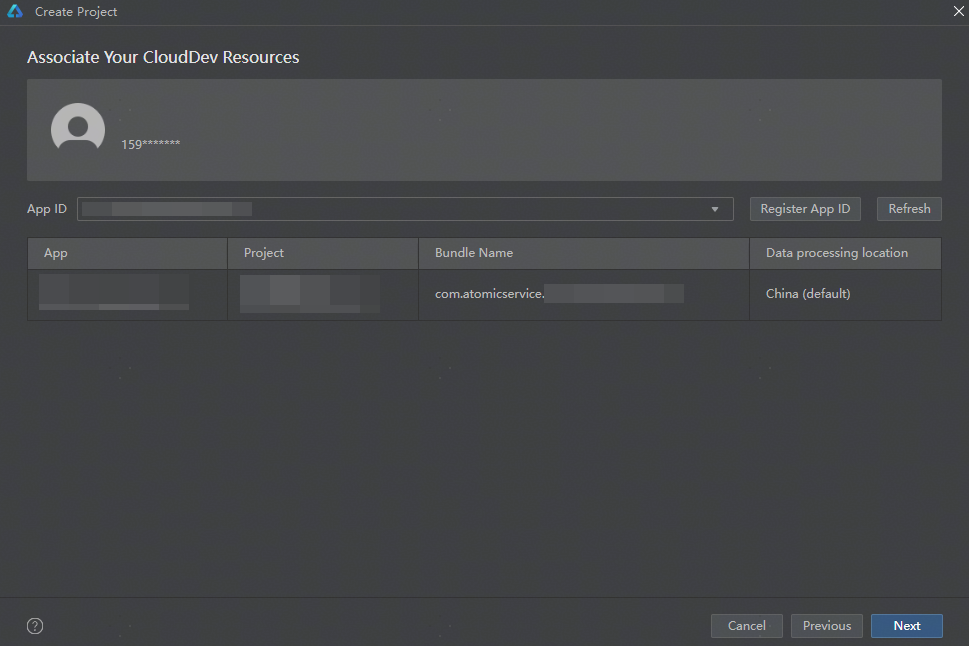Refresh the App ID list
The width and height of the screenshot is (969, 646).
[x=909, y=209]
